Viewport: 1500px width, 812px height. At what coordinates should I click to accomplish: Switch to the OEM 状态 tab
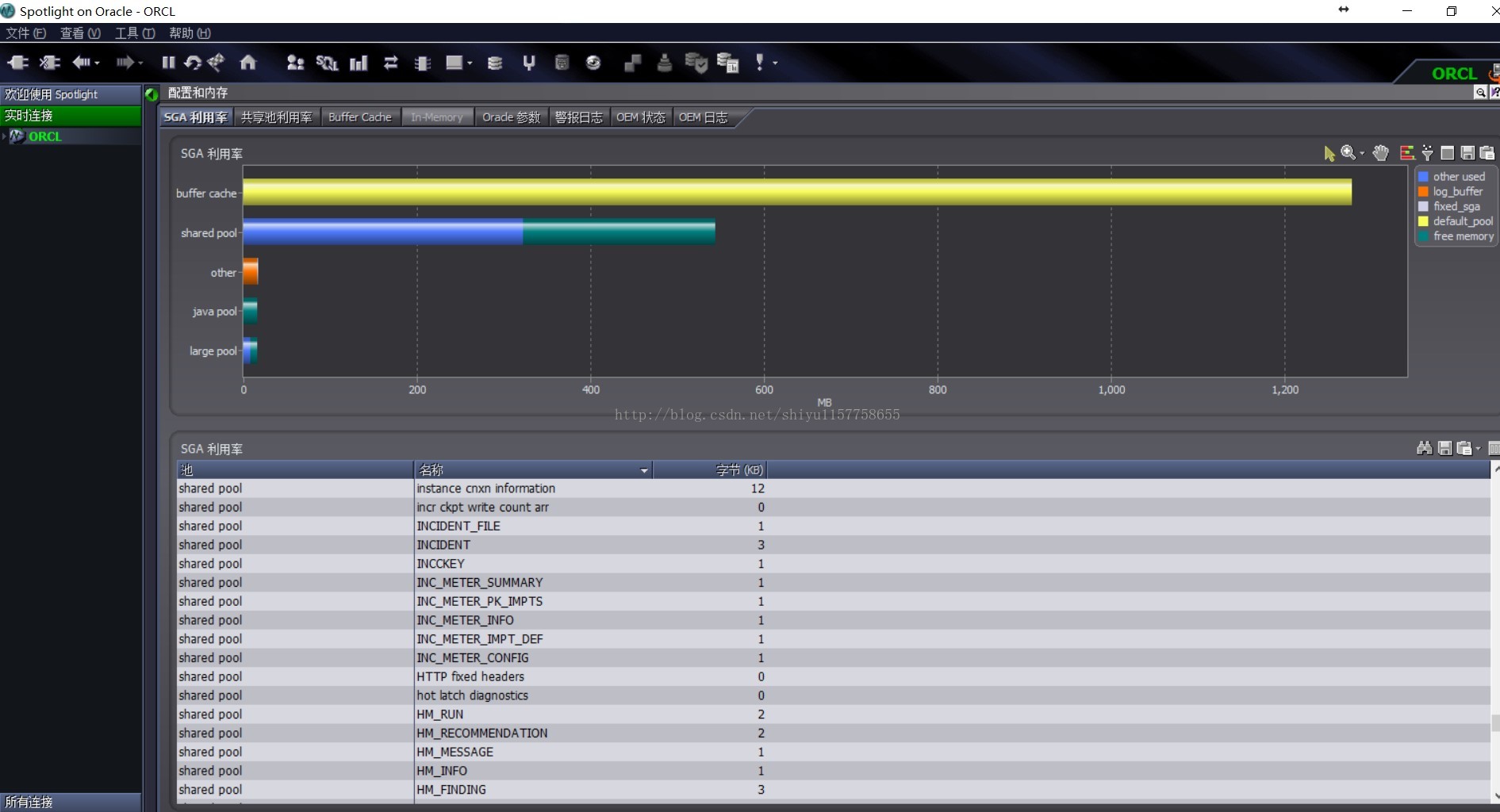click(x=641, y=117)
